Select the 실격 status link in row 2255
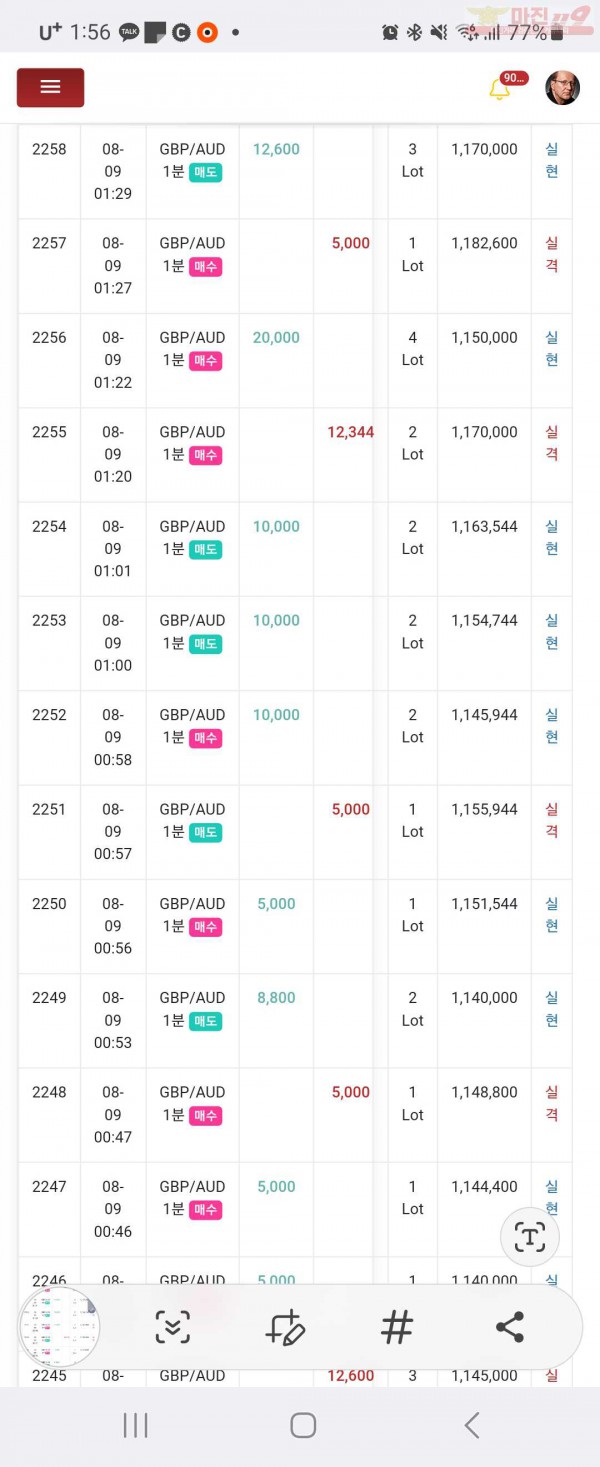Screen dimensions: 600x1467 (x=552, y=442)
